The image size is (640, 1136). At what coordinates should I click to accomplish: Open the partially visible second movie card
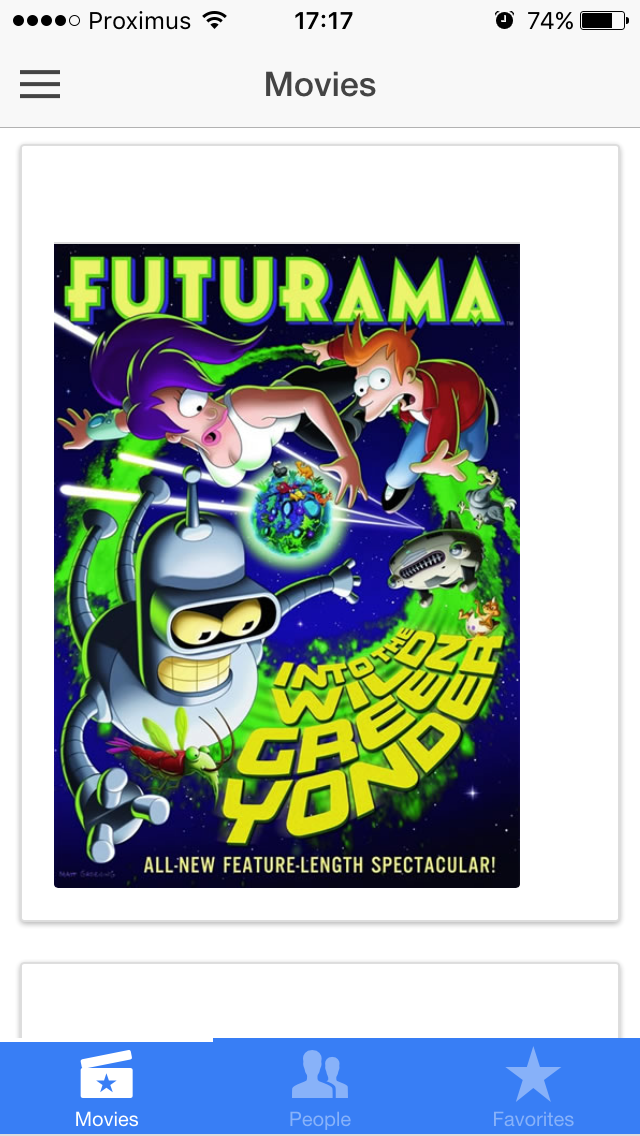[x=320, y=1001]
